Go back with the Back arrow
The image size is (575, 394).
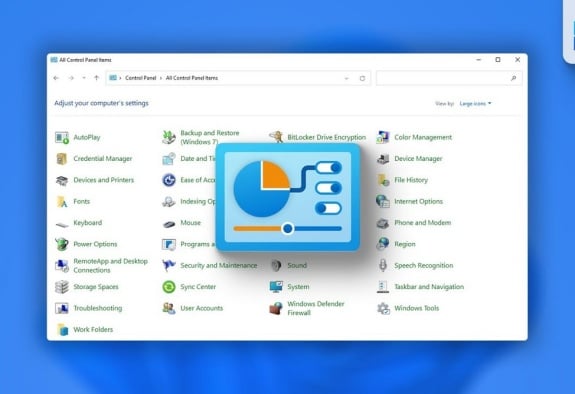tap(56, 78)
